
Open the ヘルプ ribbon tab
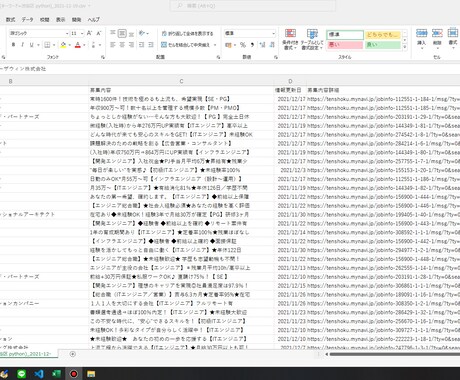pos(94,20)
